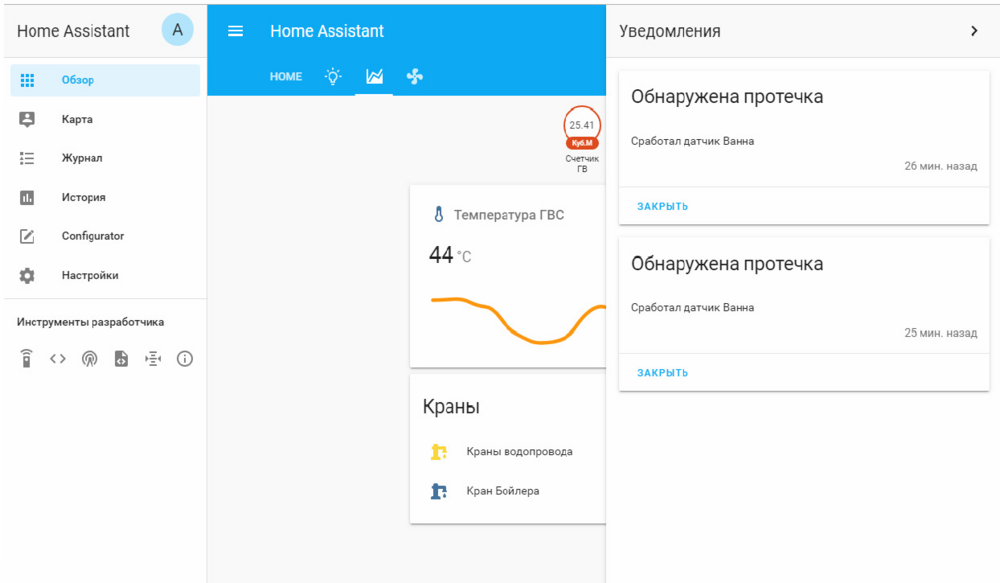1000x583 pixels.
Task: Click the 44 °C temperature value
Action: [450, 255]
